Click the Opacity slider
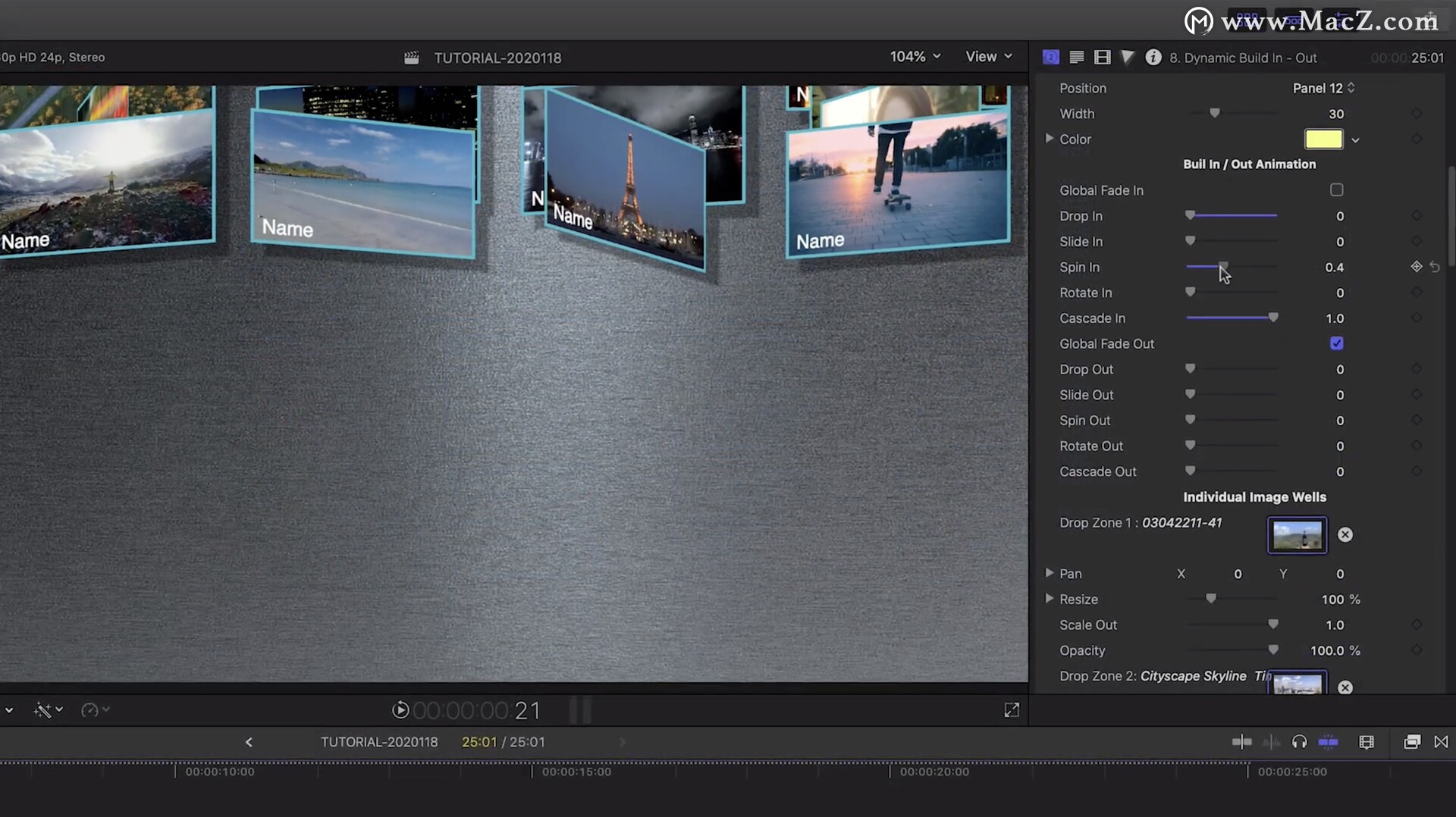 pos(1232,650)
